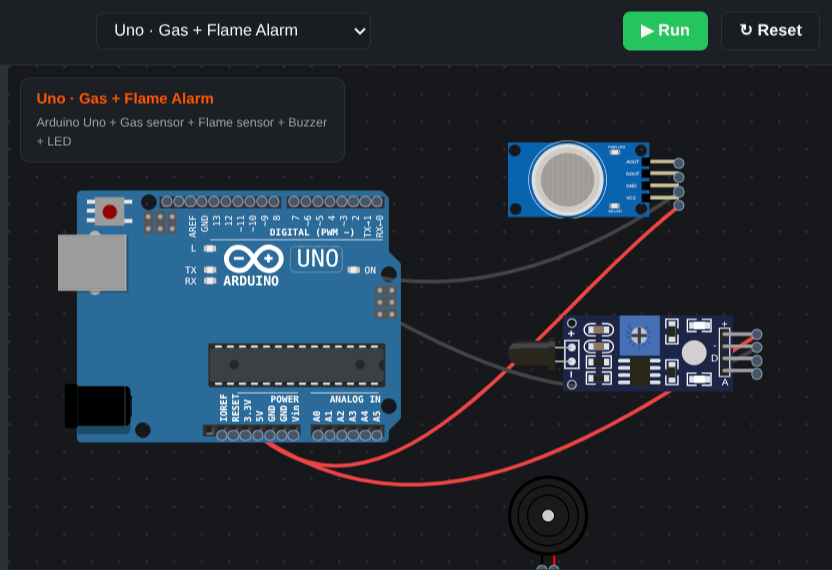Click the ARDUINO logo on the board
Image resolution: width=832 pixels, height=570 pixels.
(254, 265)
